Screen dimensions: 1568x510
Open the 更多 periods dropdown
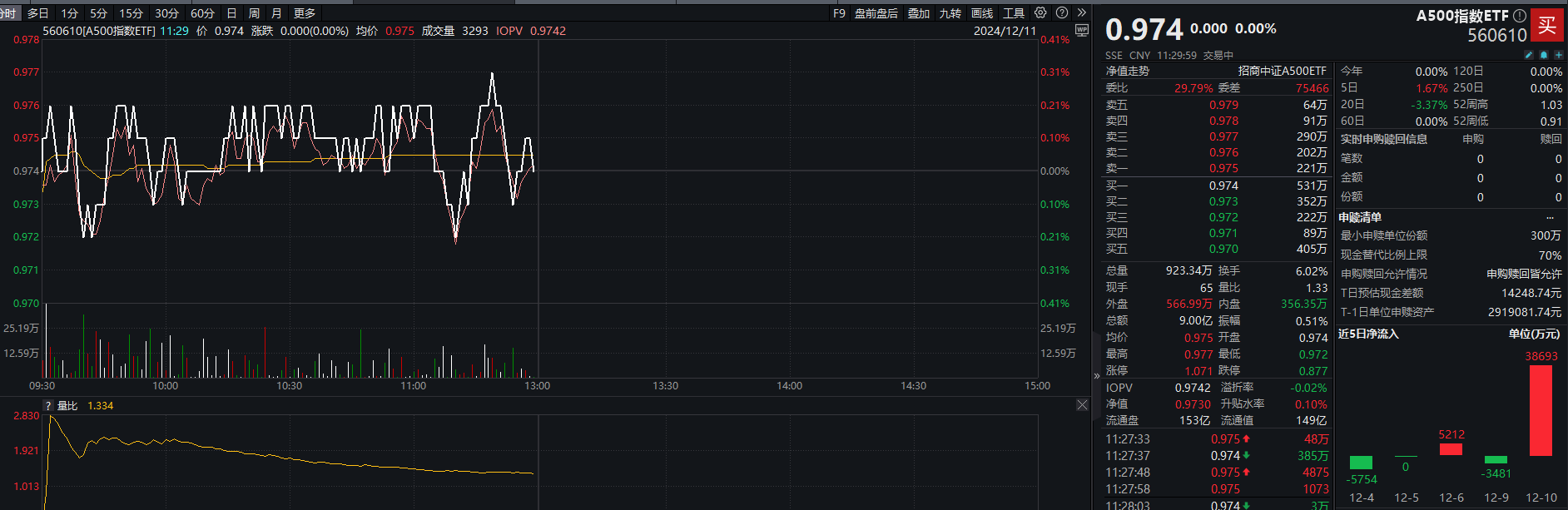305,13
